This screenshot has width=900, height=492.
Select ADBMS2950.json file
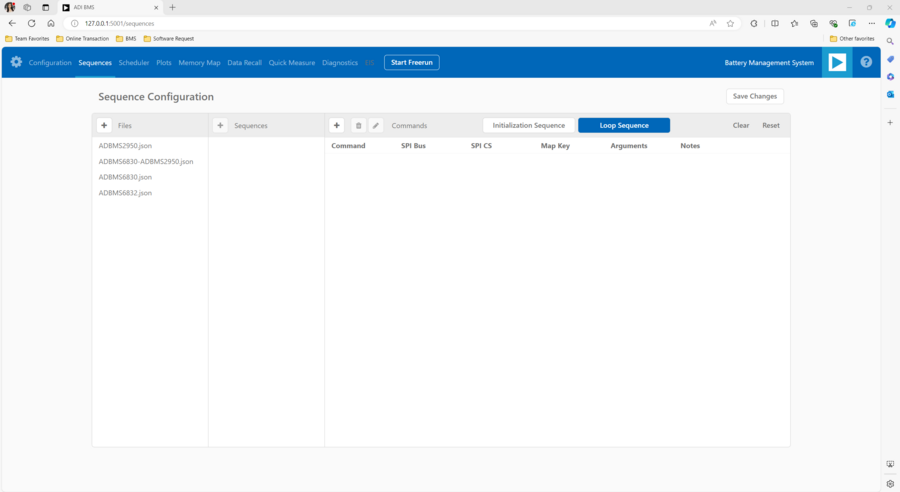125,146
